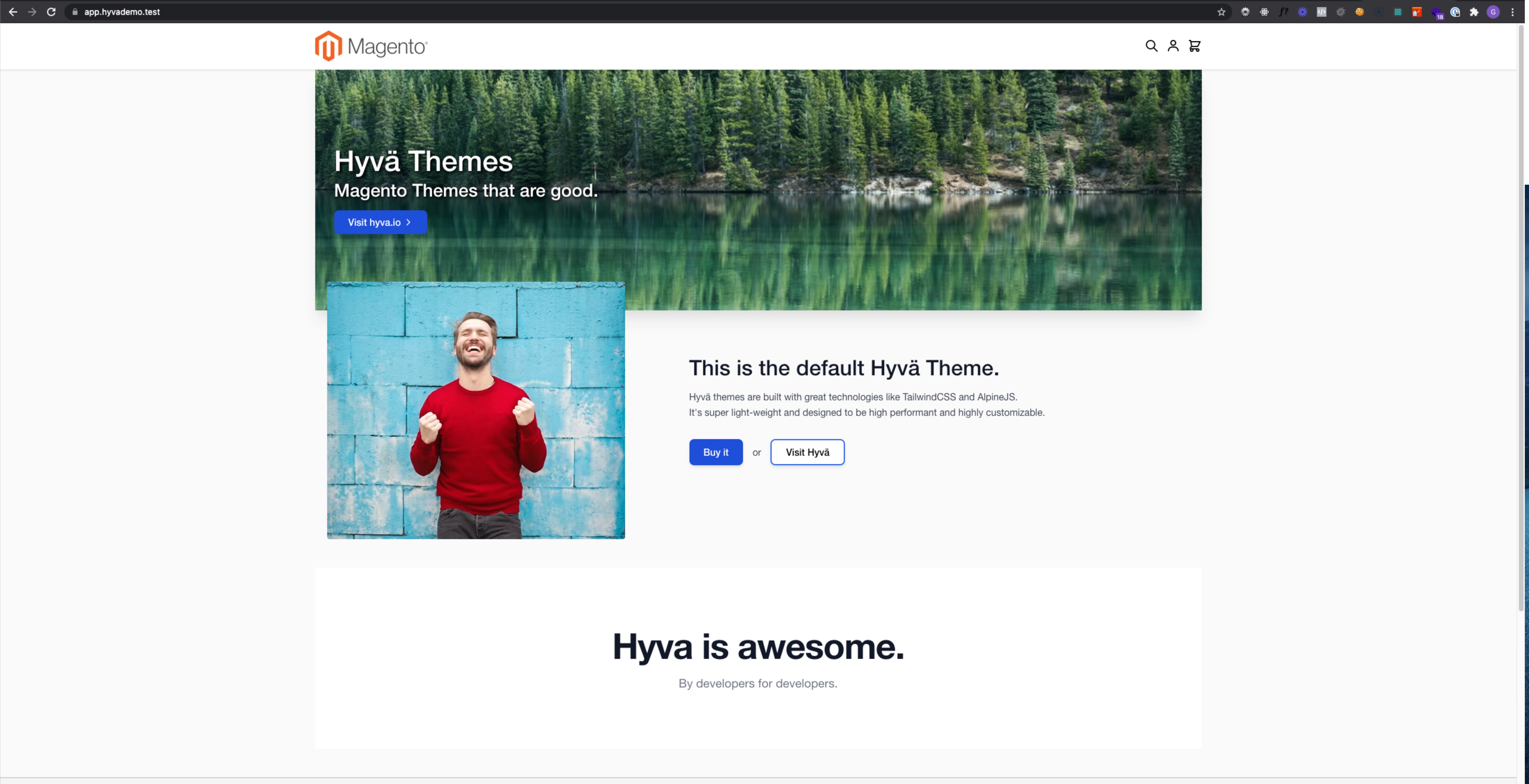Click the dark blue circled A extension icon
1529x784 pixels.
pos(1379,12)
